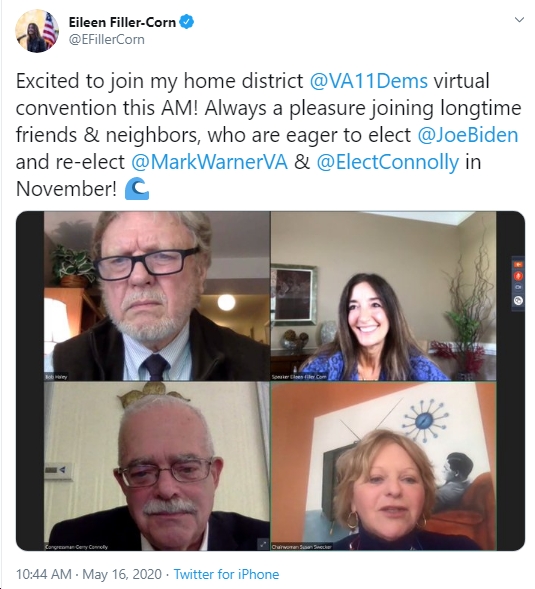Screen dimensions: 535x589
Task: Click the @EFillerCorn handle
Action: pos(106,39)
